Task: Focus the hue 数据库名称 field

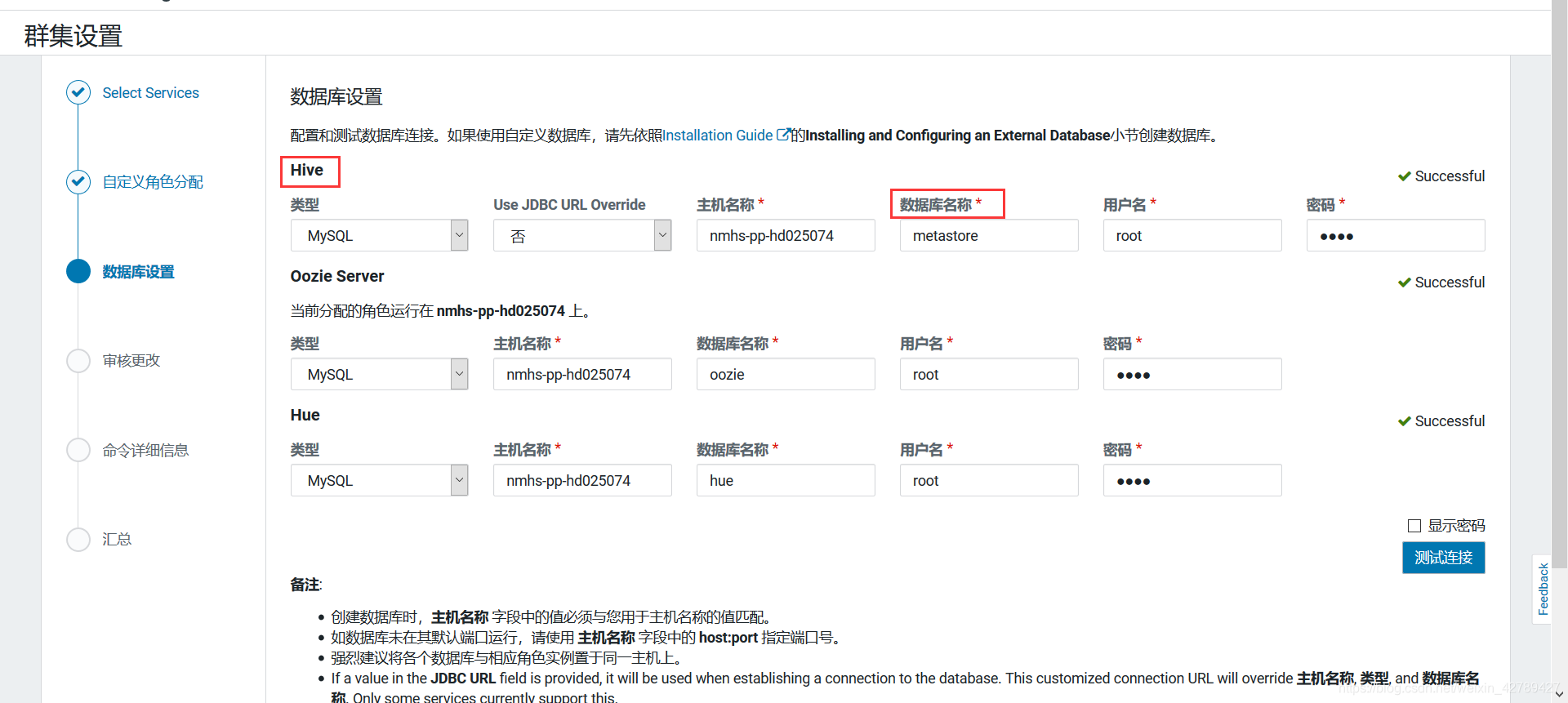Action: [x=786, y=480]
